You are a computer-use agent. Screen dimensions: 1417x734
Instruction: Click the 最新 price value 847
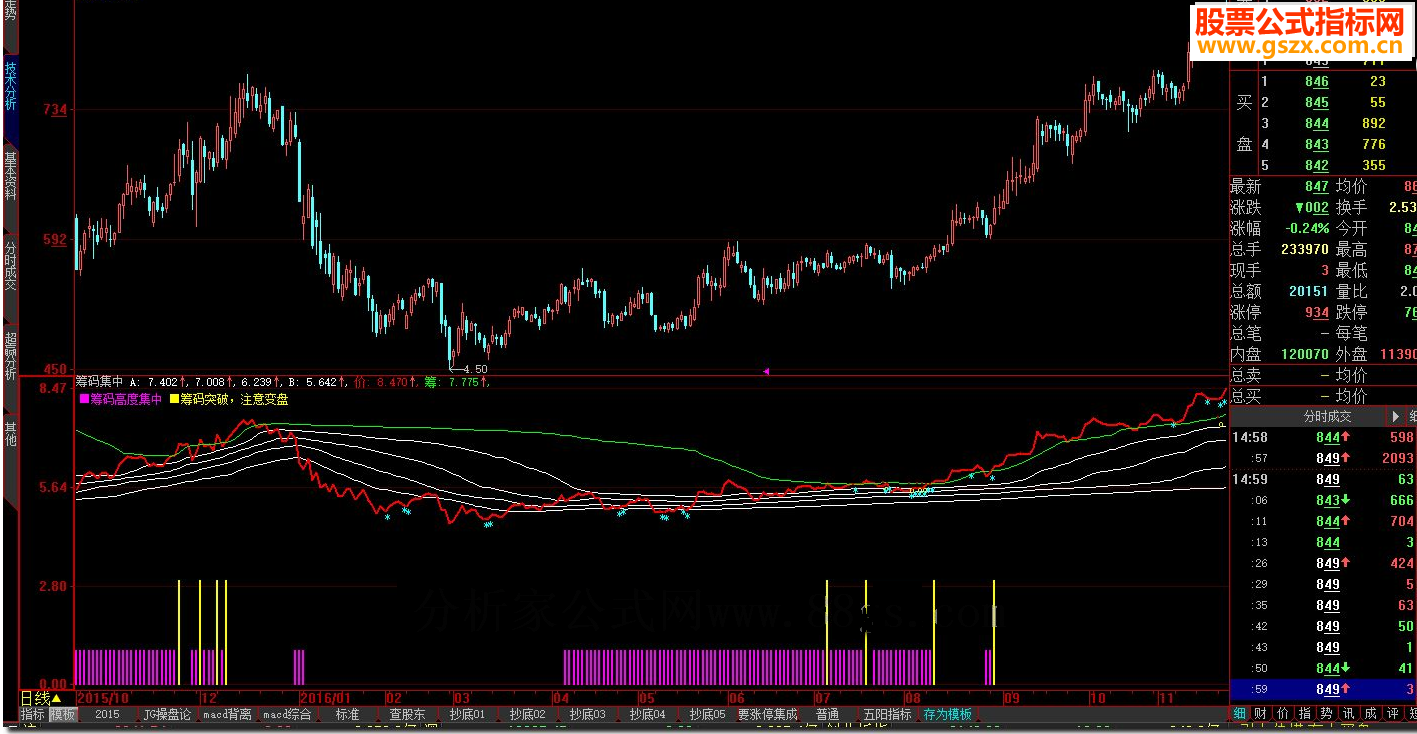tap(1317, 187)
